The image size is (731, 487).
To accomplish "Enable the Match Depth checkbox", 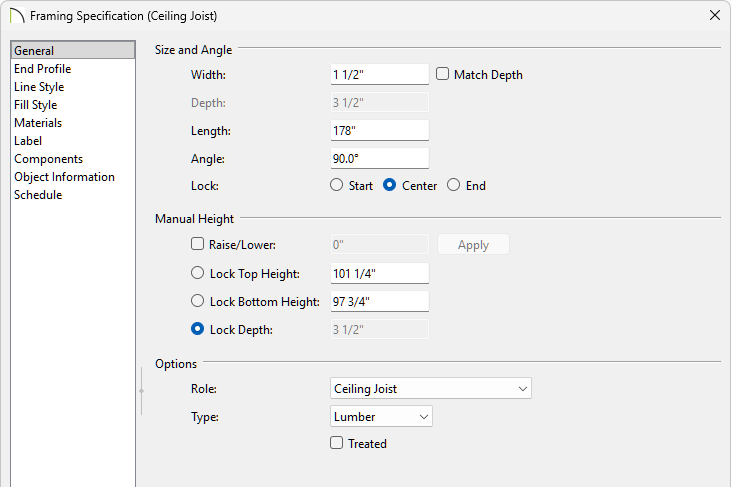I will (x=442, y=74).
